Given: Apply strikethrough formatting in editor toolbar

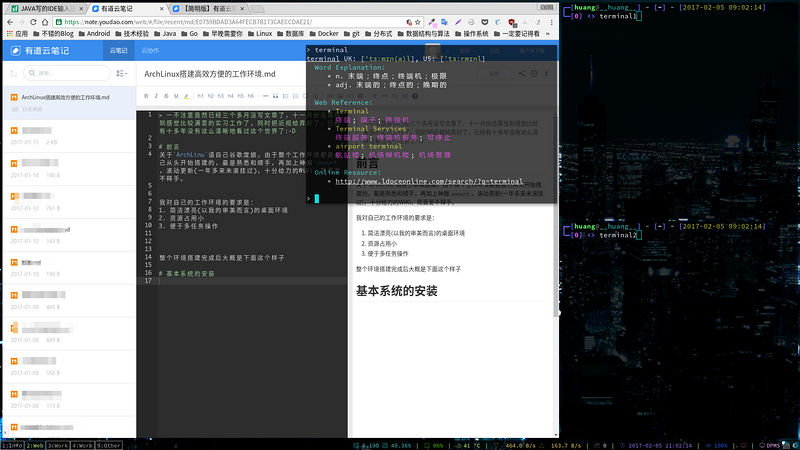Looking at the screenshot, I should [166, 96].
